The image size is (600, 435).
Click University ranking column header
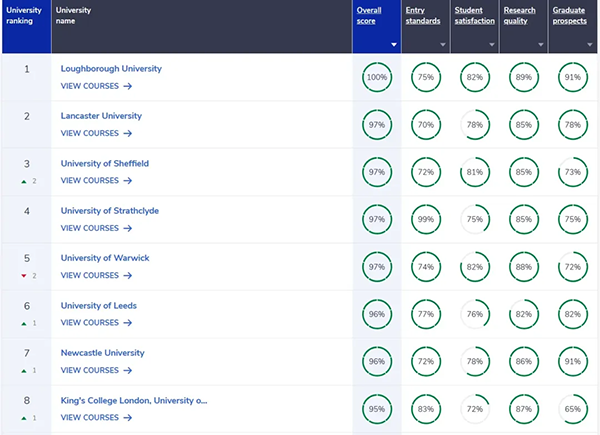24,15
